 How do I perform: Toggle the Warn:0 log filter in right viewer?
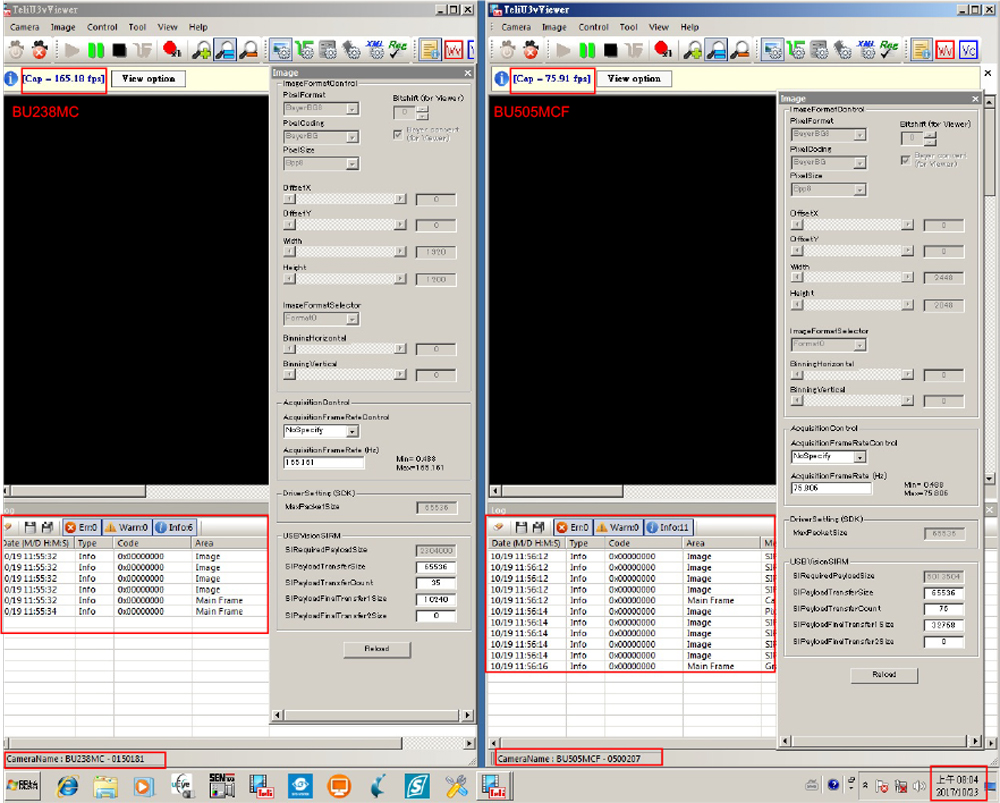(x=617, y=527)
